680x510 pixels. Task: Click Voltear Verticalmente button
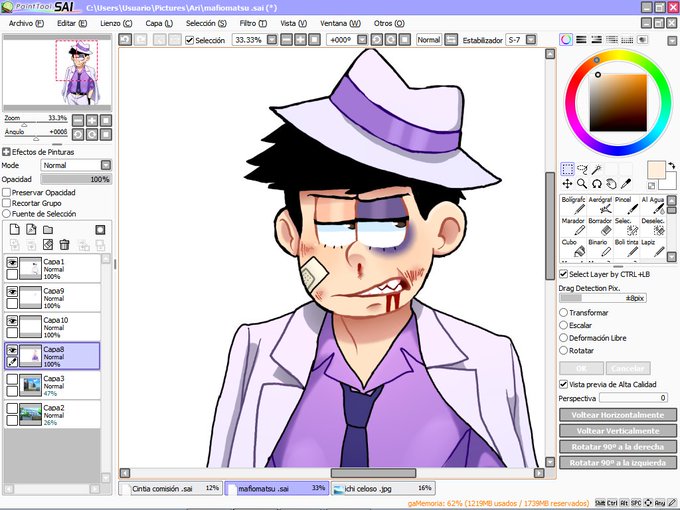(x=618, y=431)
